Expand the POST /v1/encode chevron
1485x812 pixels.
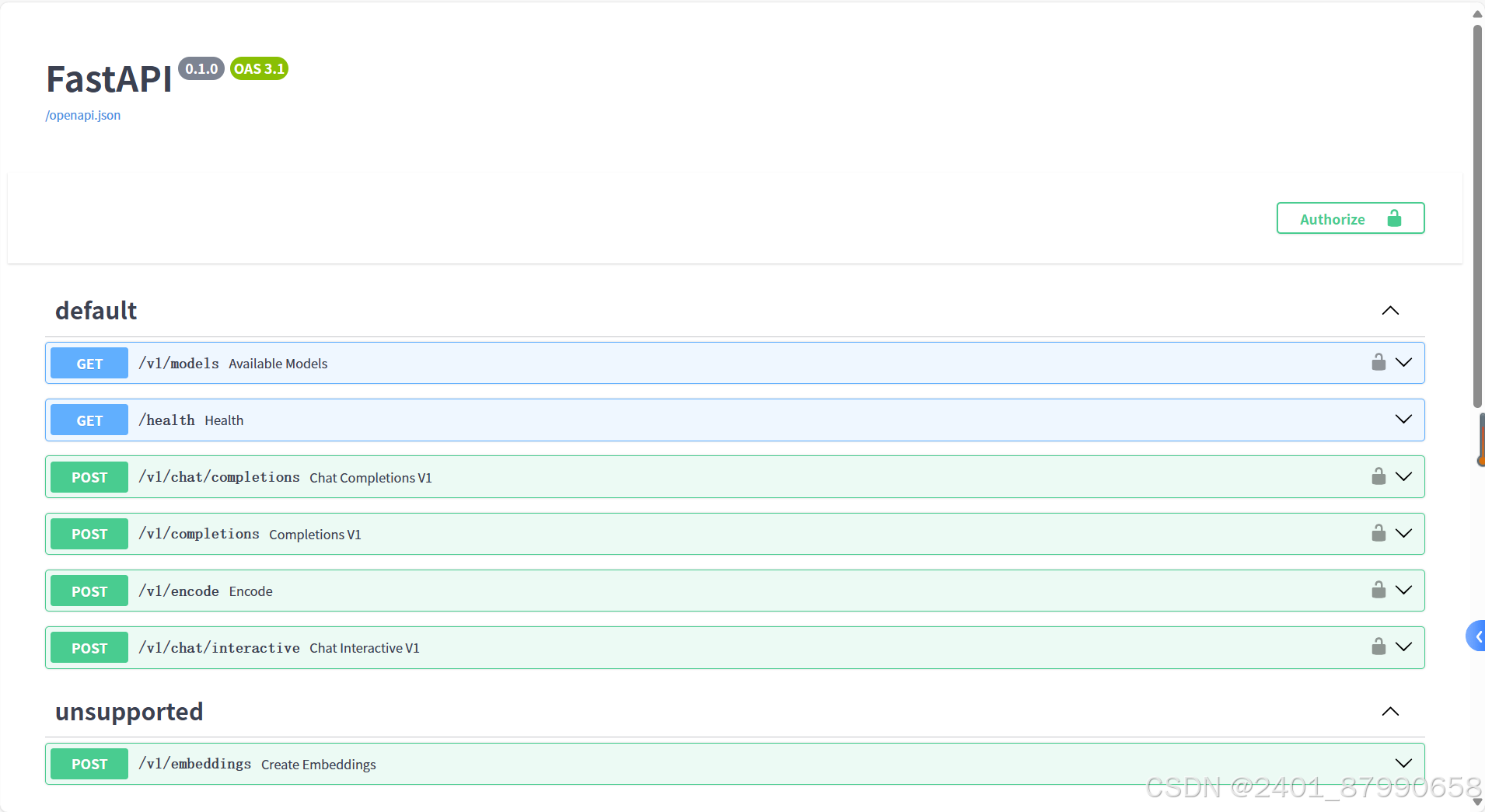coord(1403,590)
